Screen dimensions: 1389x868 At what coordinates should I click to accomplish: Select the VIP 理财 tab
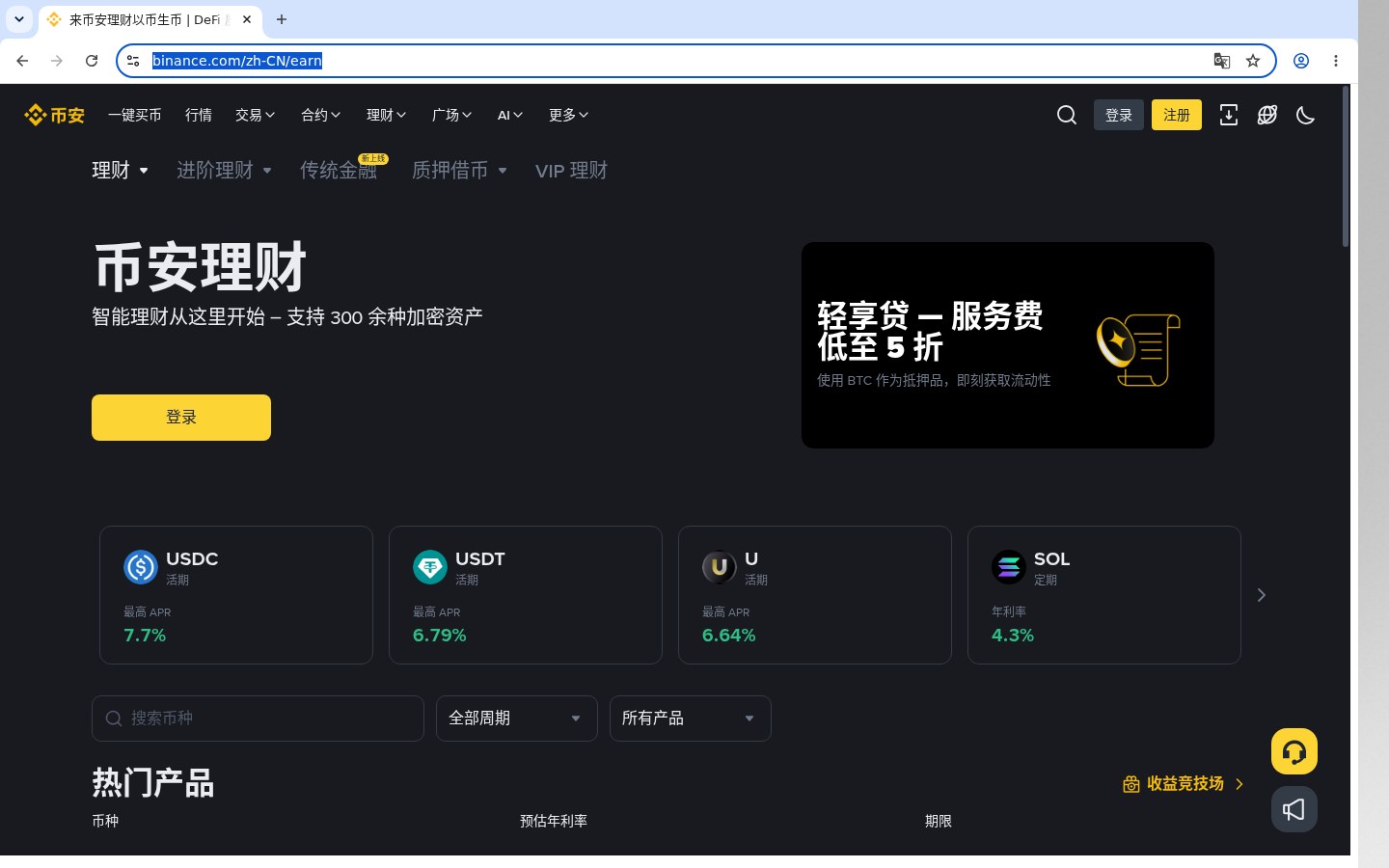[x=571, y=171]
